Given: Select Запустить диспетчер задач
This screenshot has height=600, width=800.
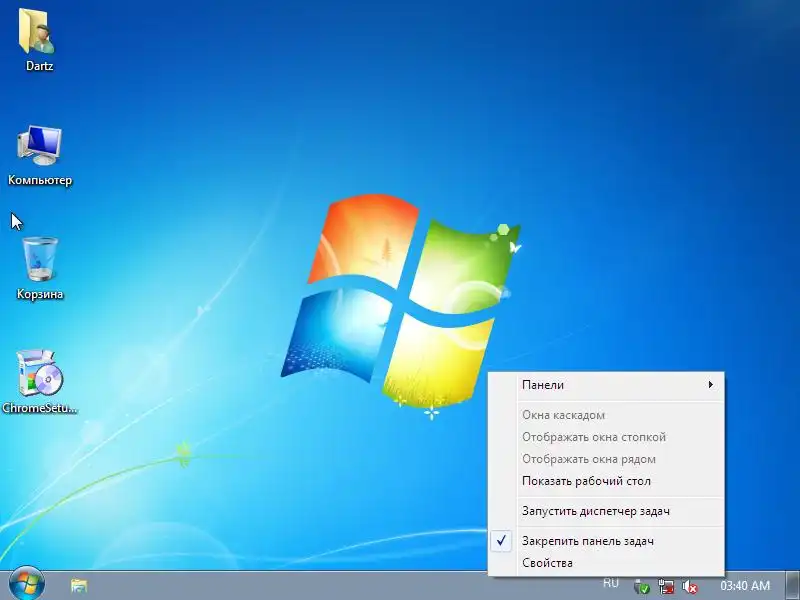Looking at the screenshot, I should 606,511.
